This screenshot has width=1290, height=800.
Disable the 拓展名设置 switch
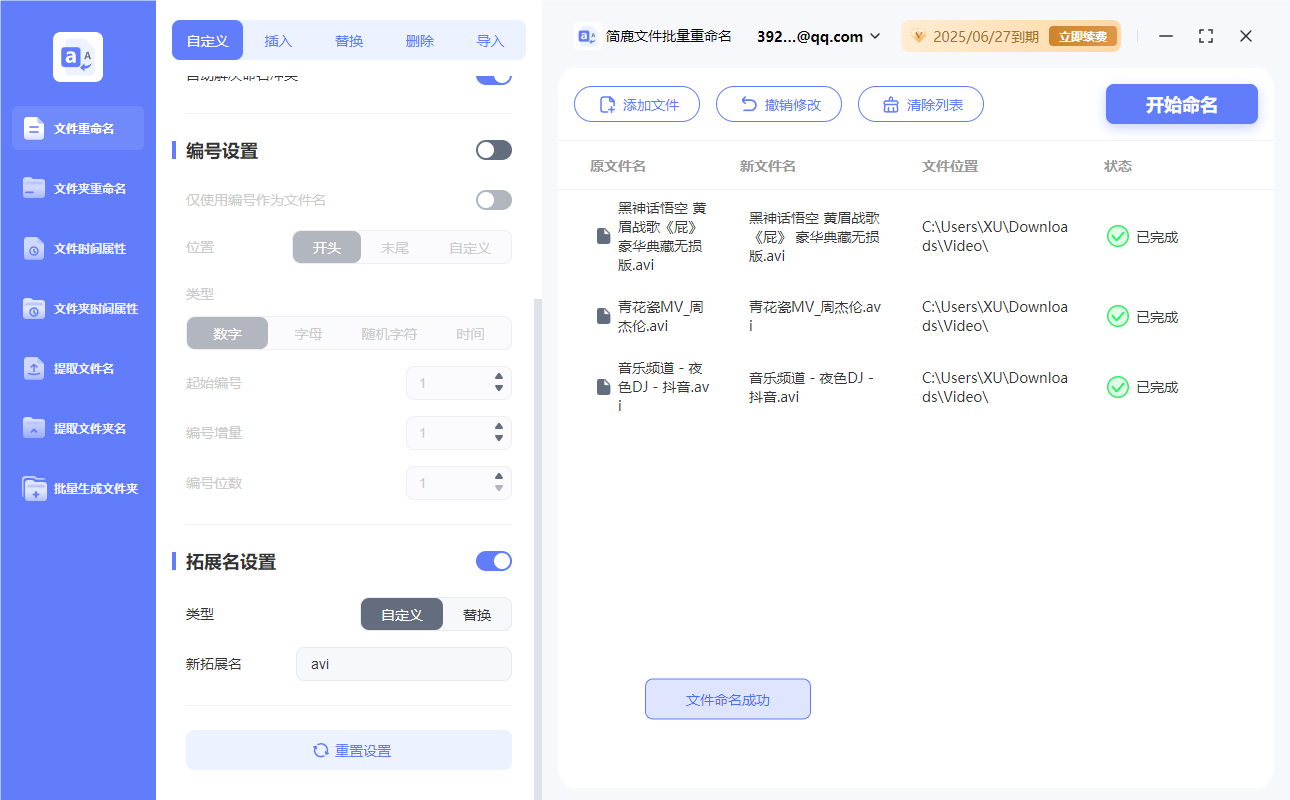[x=493, y=561]
